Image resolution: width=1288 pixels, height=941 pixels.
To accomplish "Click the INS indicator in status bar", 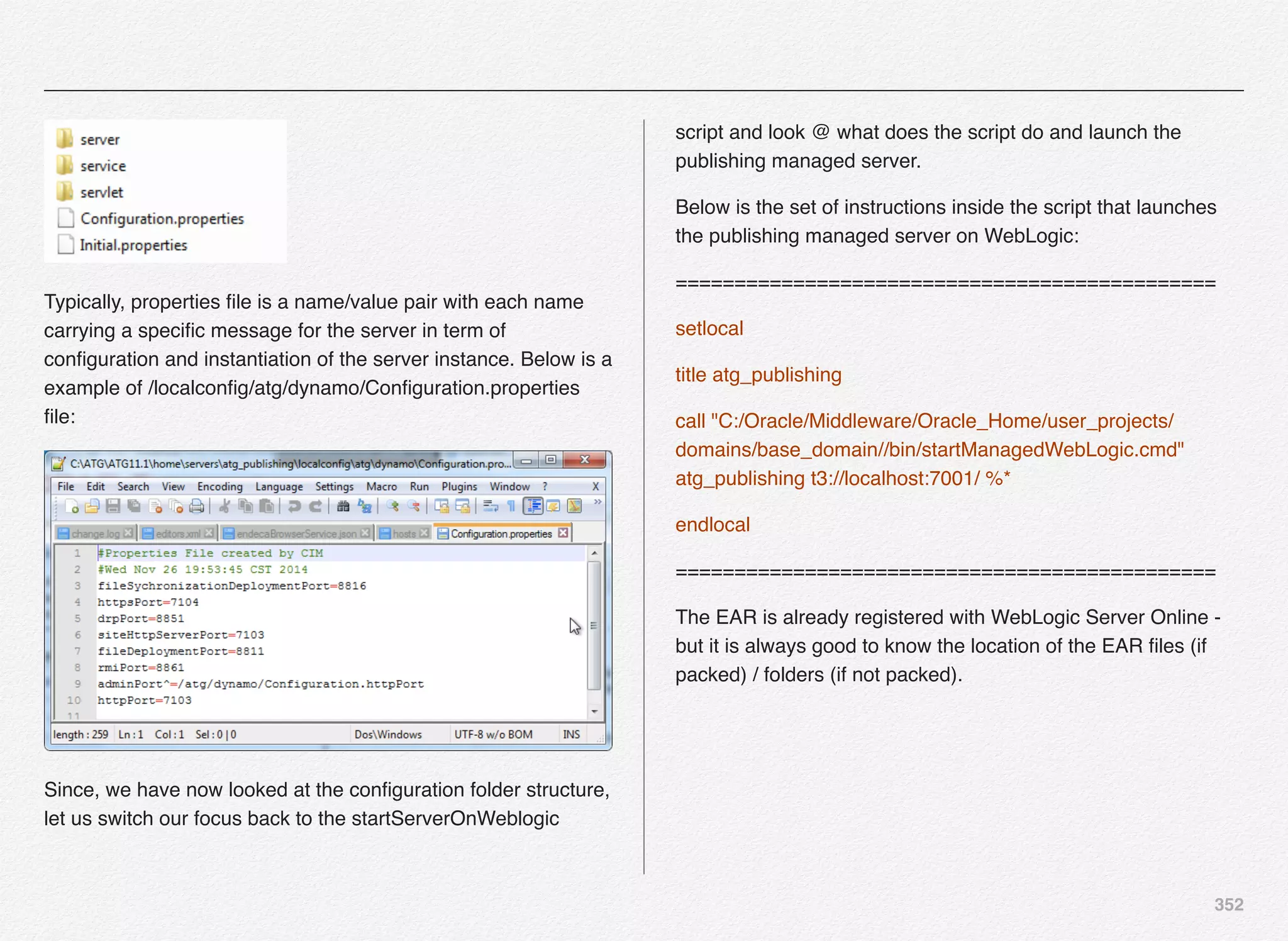I will click(x=572, y=734).
